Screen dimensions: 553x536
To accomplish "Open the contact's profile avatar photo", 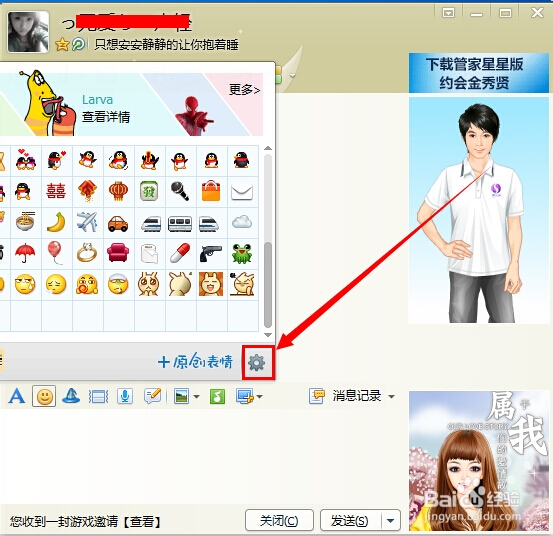I will 28,32.
